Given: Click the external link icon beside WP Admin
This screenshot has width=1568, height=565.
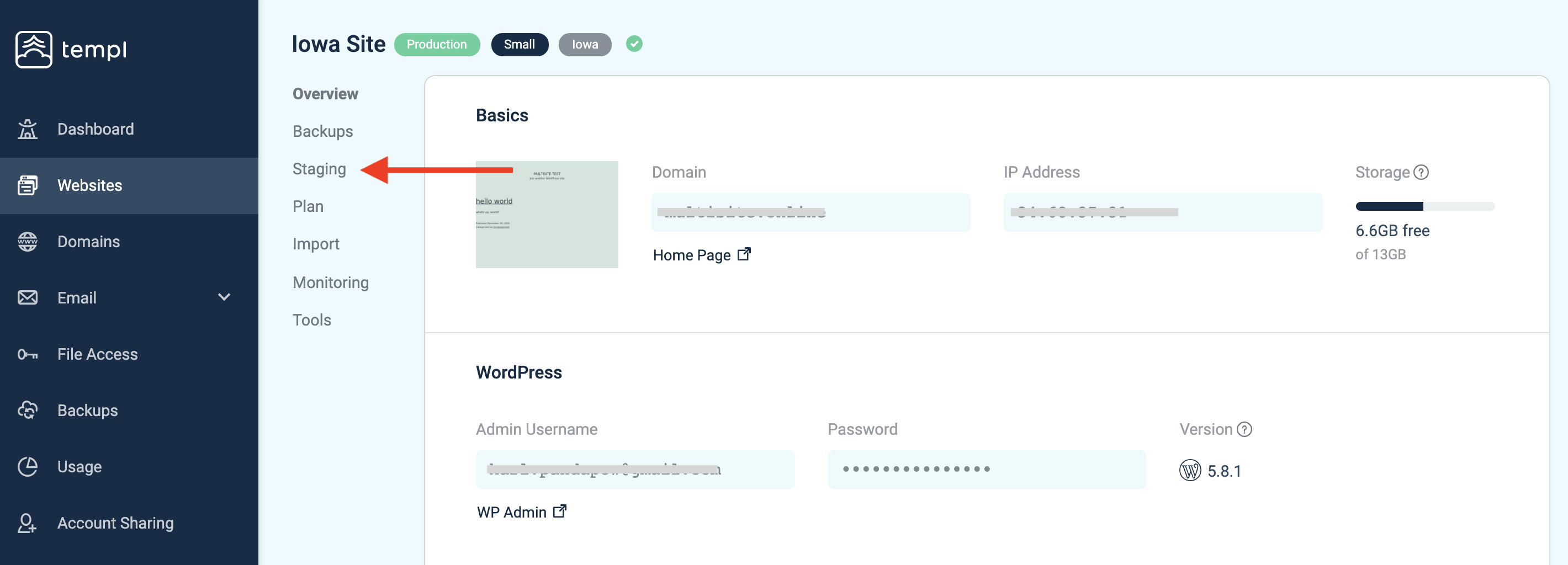Looking at the screenshot, I should click(x=559, y=511).
